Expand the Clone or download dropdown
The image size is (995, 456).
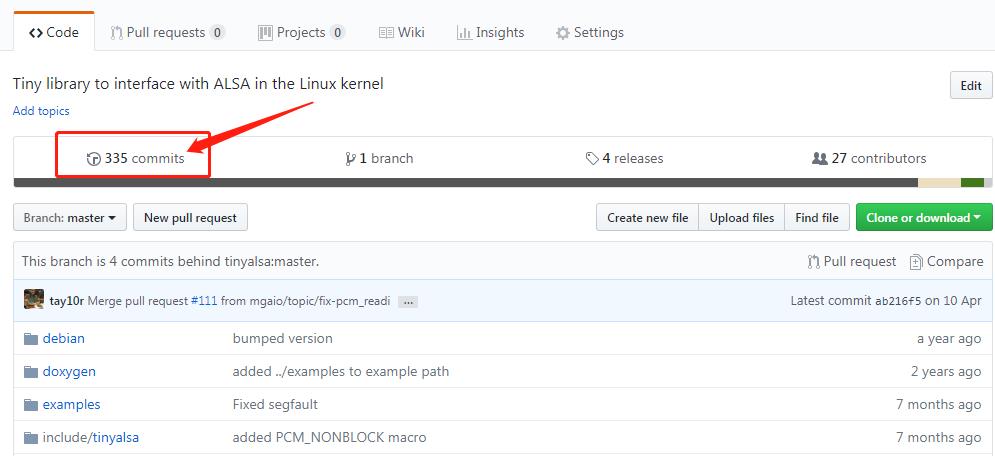[x=923, y=217]
